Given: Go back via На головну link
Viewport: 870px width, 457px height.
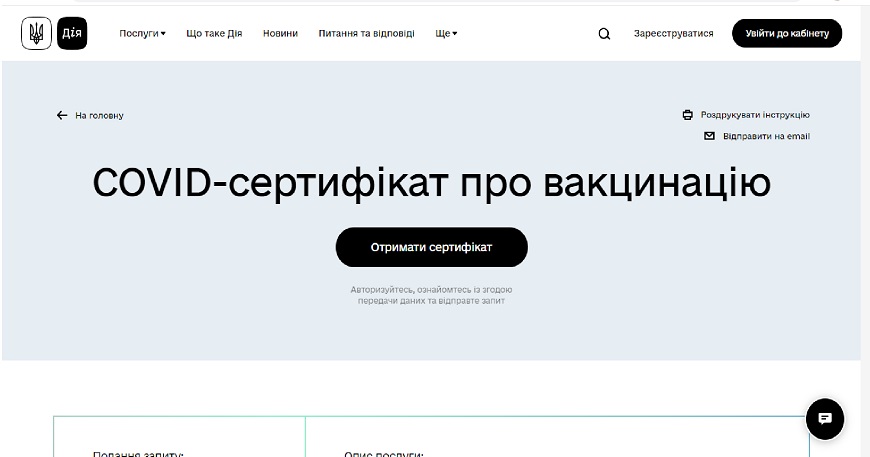Looking at the screenshot, I should pyautogui.click(x=99, y=115).
